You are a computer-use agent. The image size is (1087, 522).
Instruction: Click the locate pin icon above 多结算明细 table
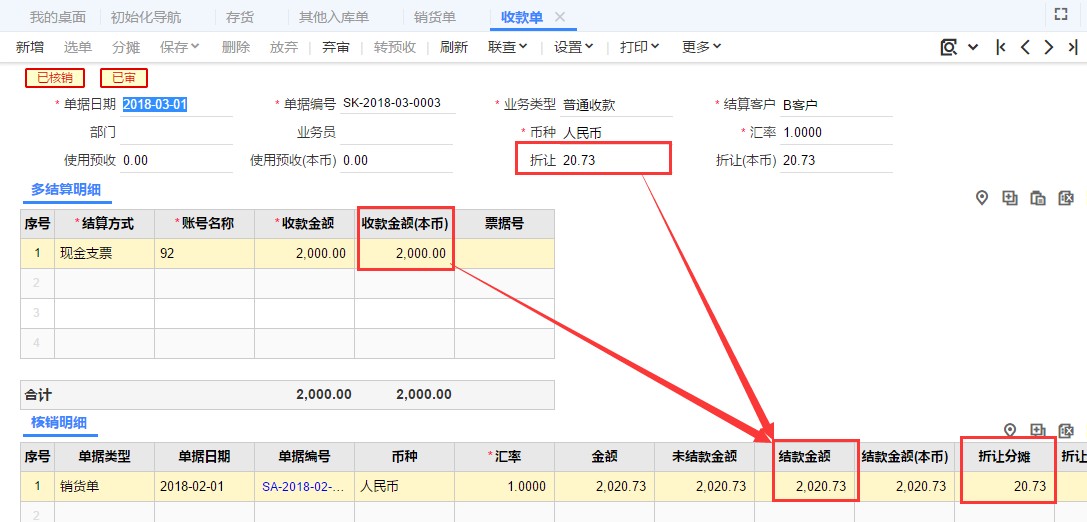982,198
